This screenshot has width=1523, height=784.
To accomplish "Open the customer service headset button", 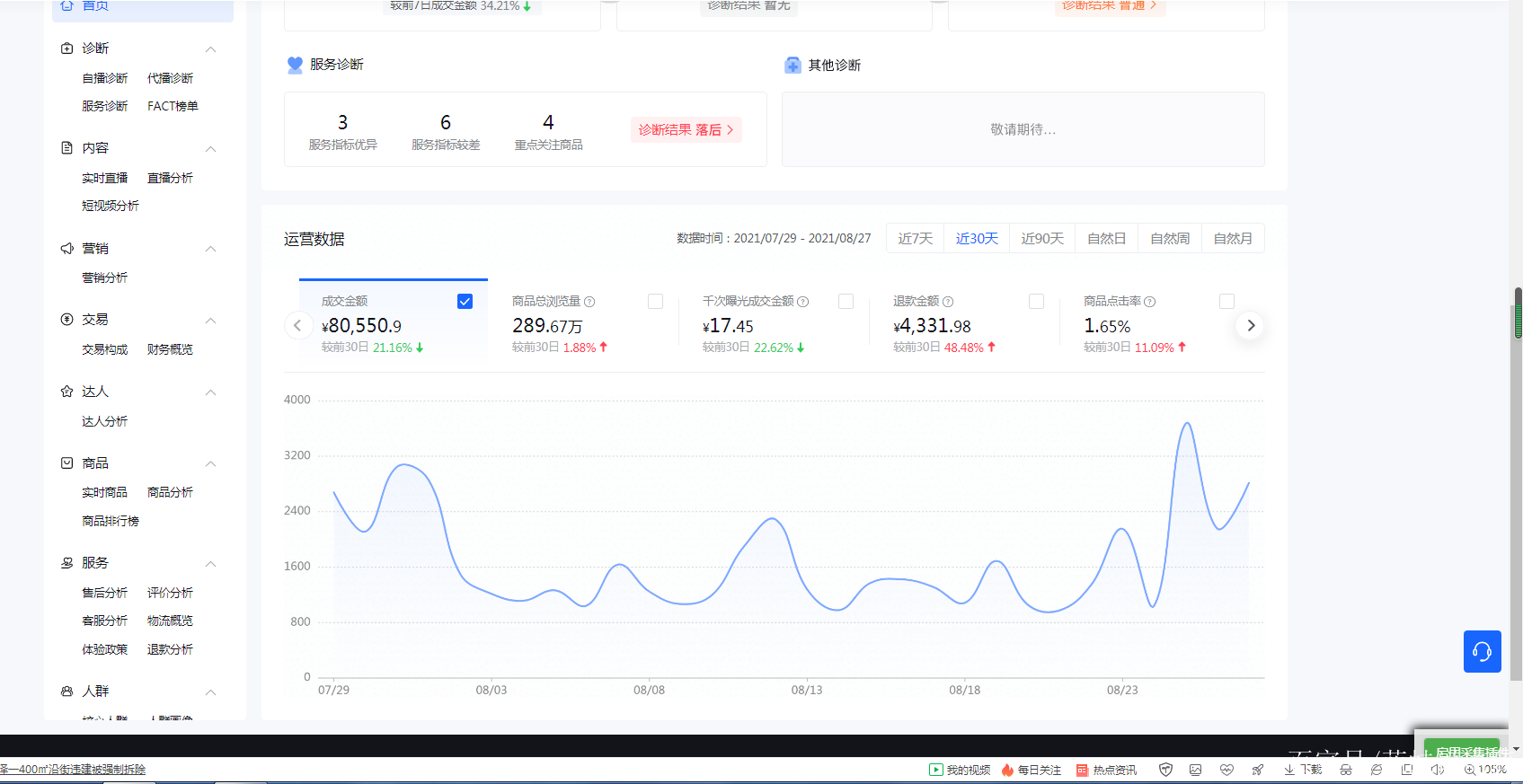I will click(x=1483, y=651).
